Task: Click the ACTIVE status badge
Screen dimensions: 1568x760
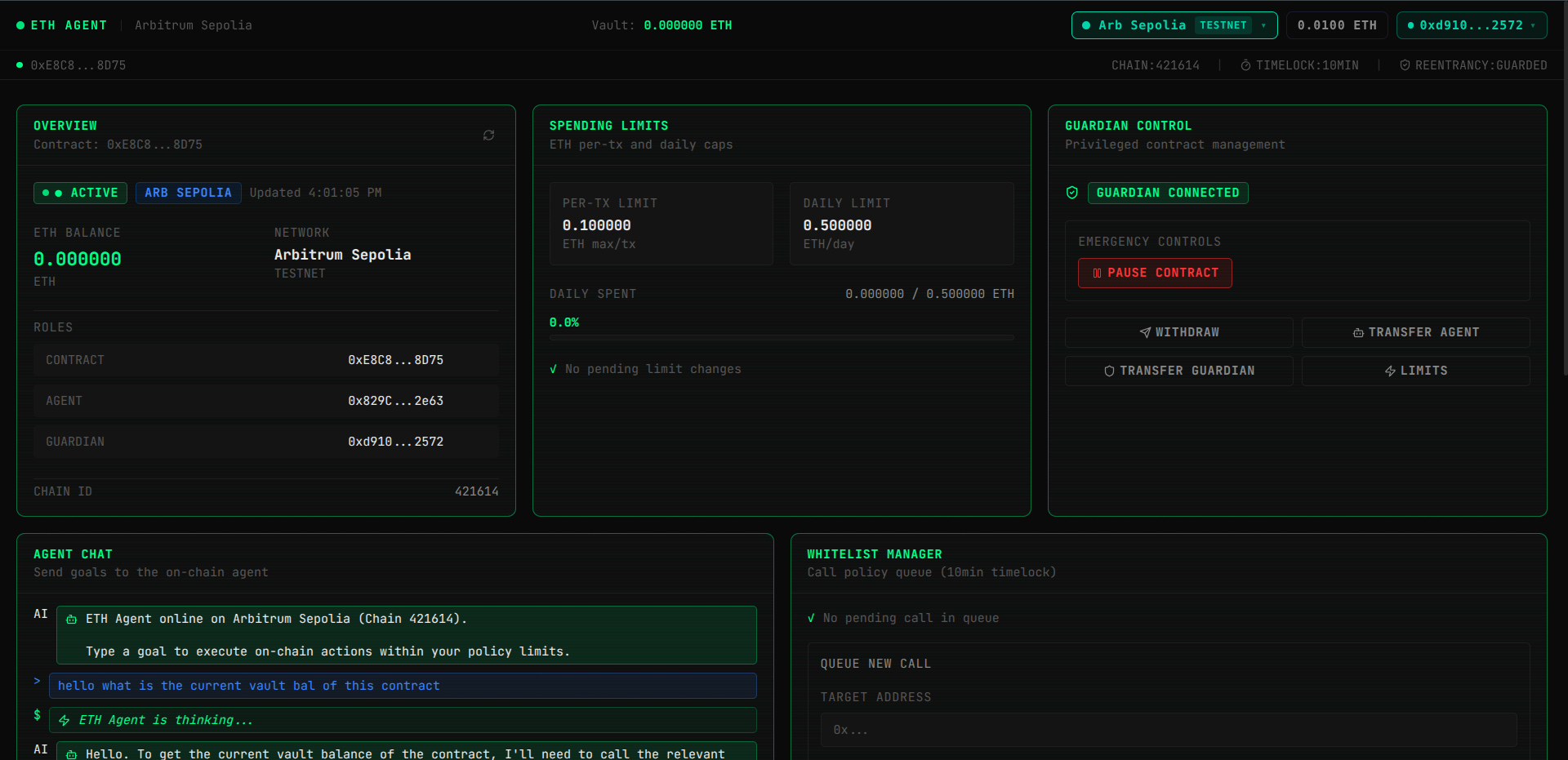Action: [80, 193]
